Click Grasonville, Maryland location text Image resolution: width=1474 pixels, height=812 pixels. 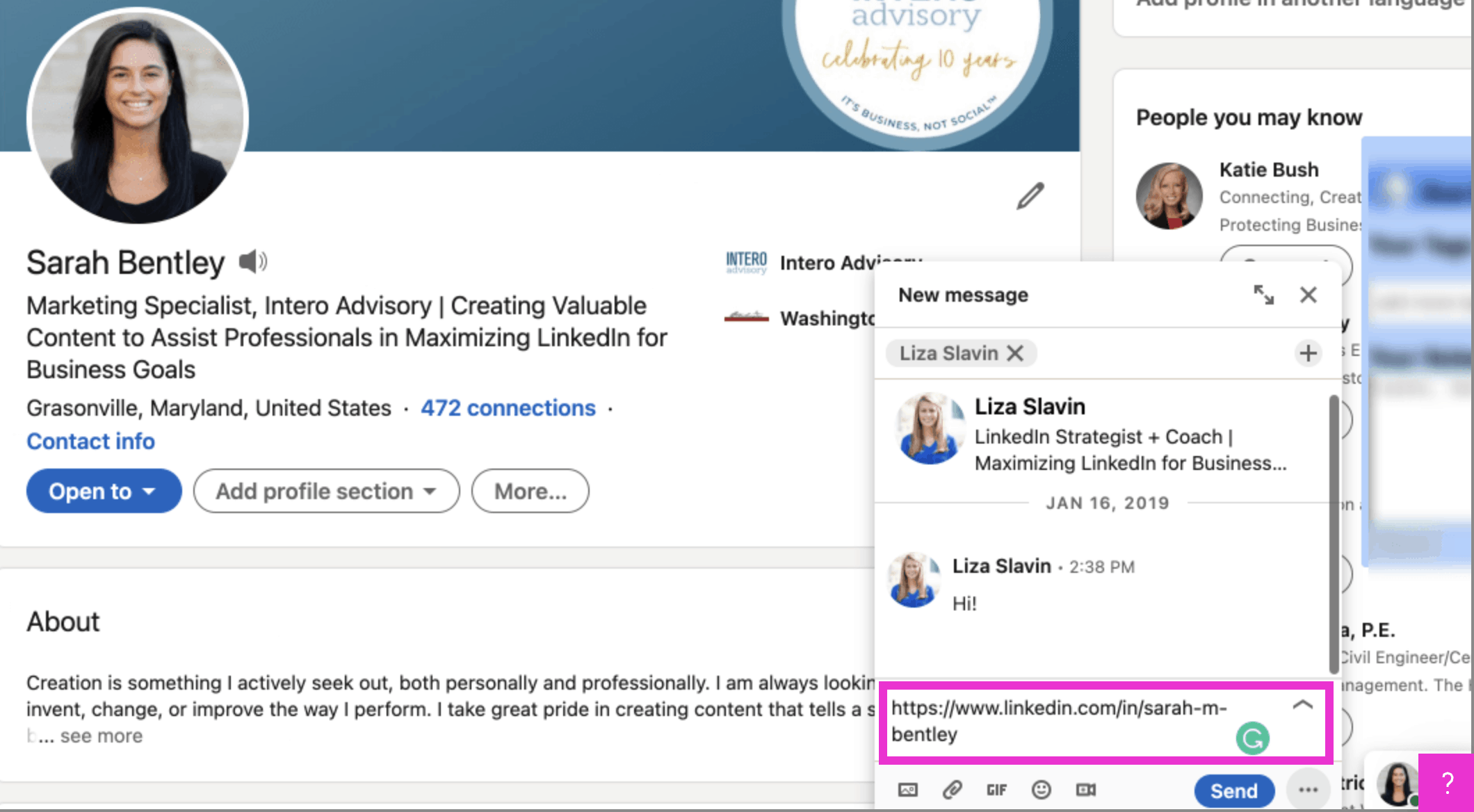point(209,407)
